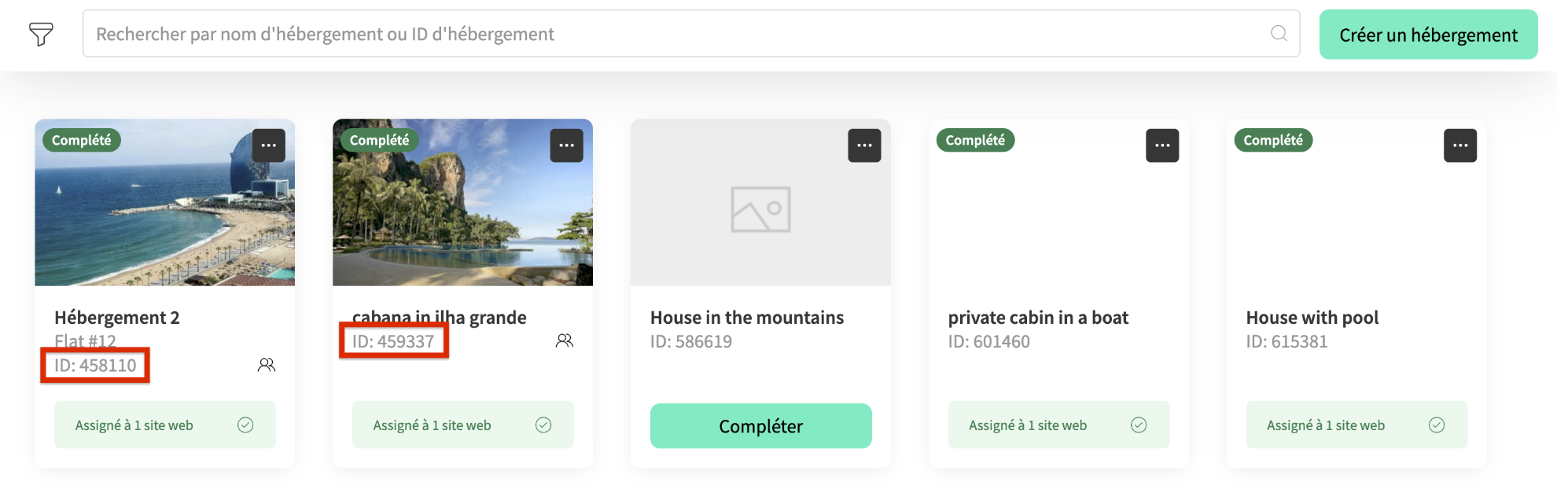Open ellipsis menu on private cabin in a boat
The height and width of the screenshot is (489, 1568).
pyautogui.click(x=1162, y=145)
